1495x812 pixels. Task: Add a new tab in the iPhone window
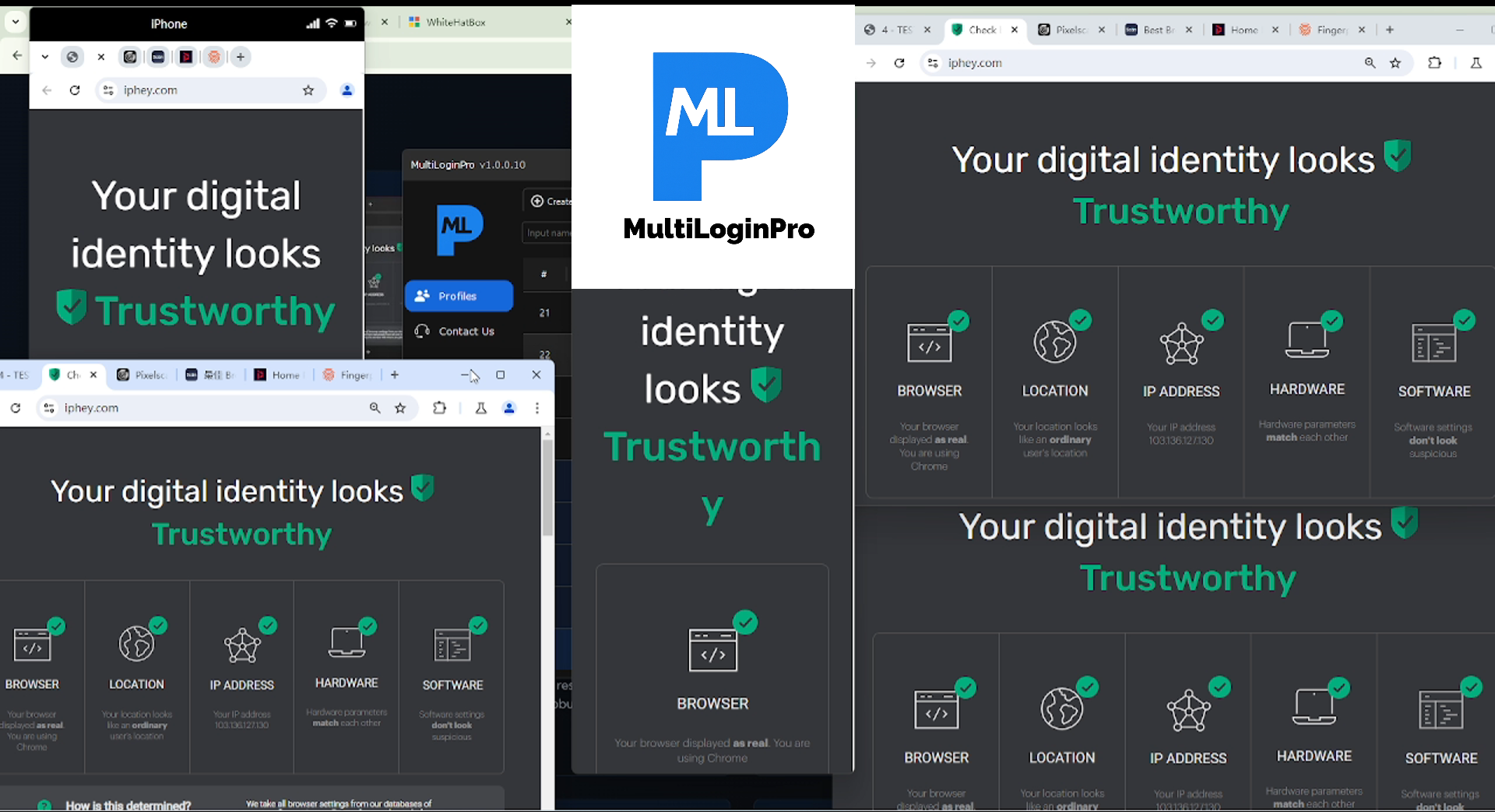241,57
